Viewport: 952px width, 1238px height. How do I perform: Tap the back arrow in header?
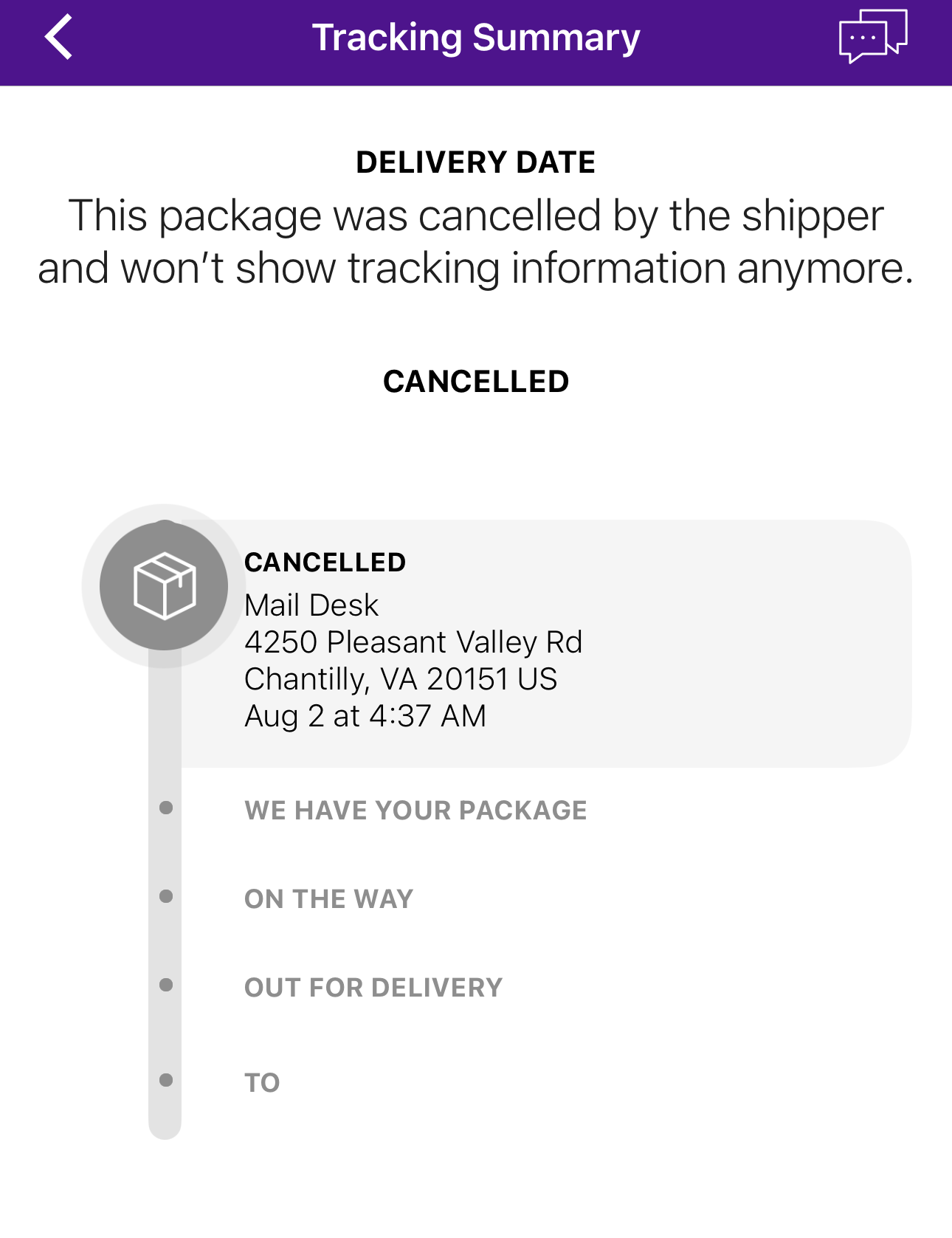59,37
